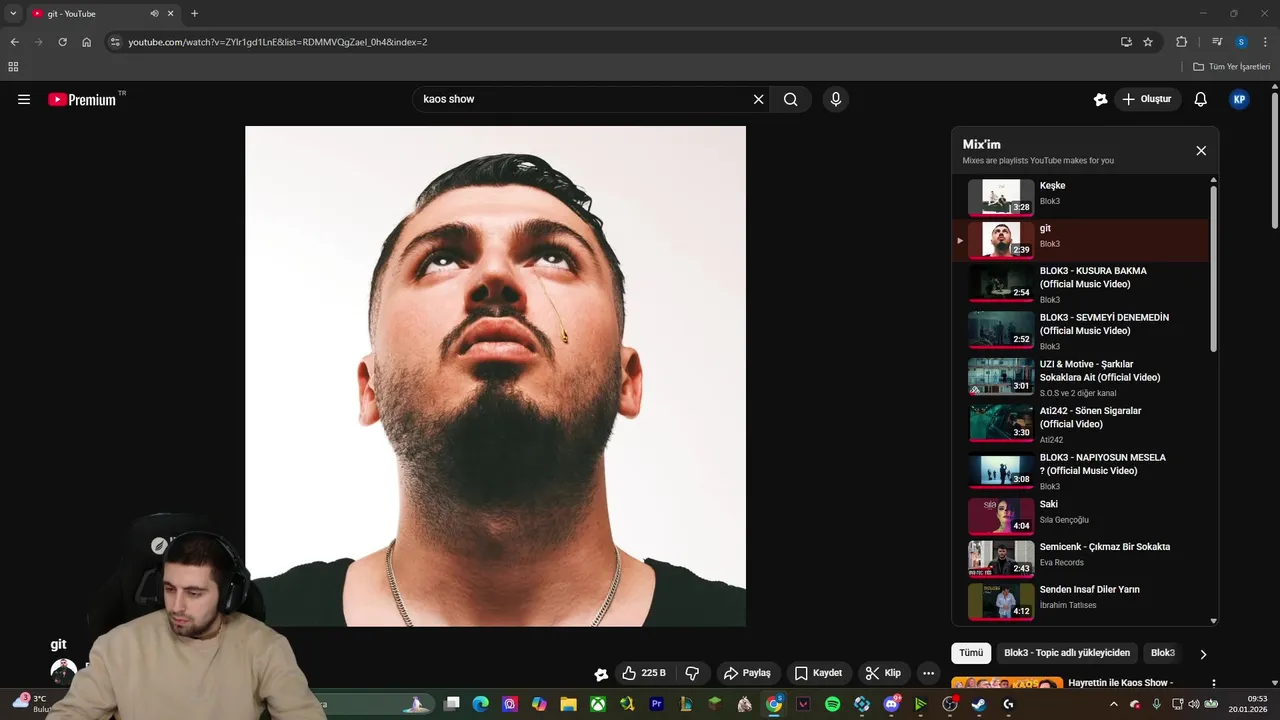Dislike the git video

tap(692, 673)
